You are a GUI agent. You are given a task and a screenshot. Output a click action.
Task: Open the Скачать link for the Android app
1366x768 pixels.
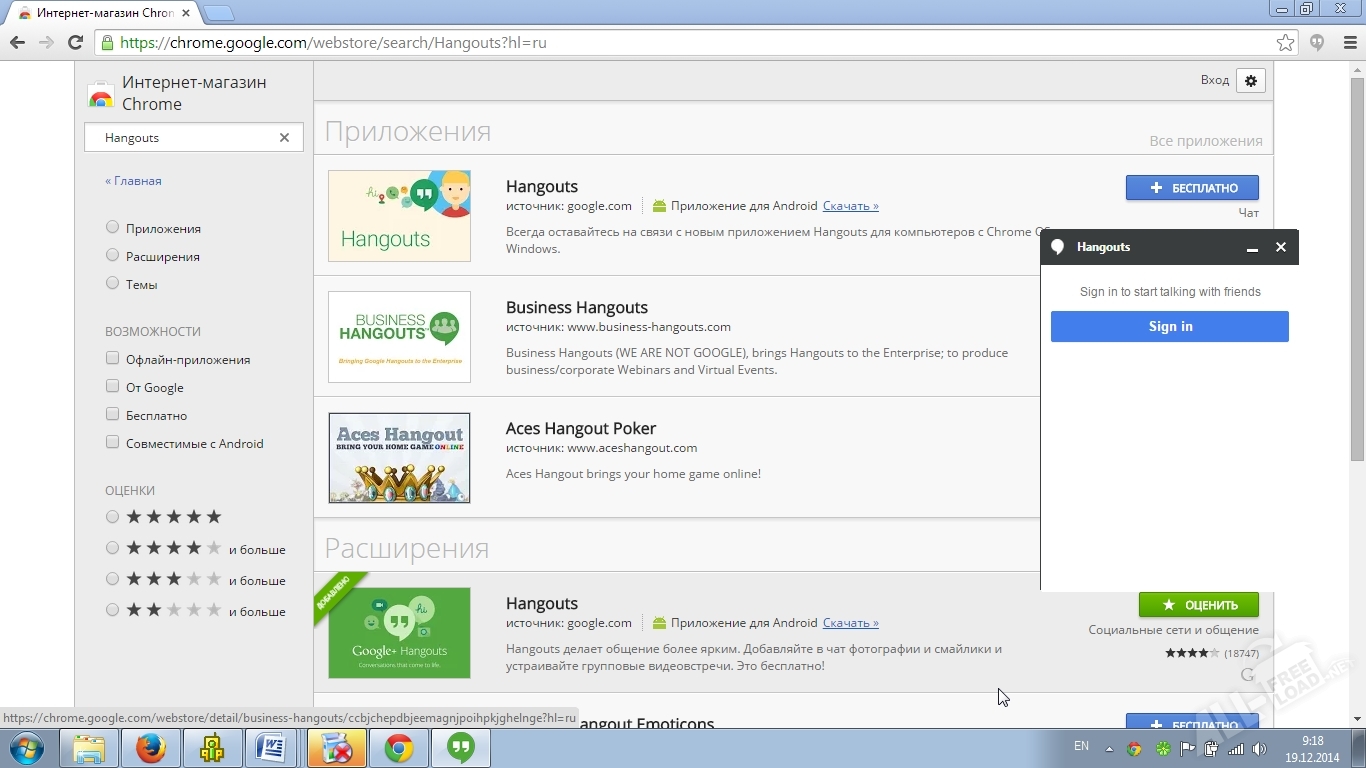(849, 206)
